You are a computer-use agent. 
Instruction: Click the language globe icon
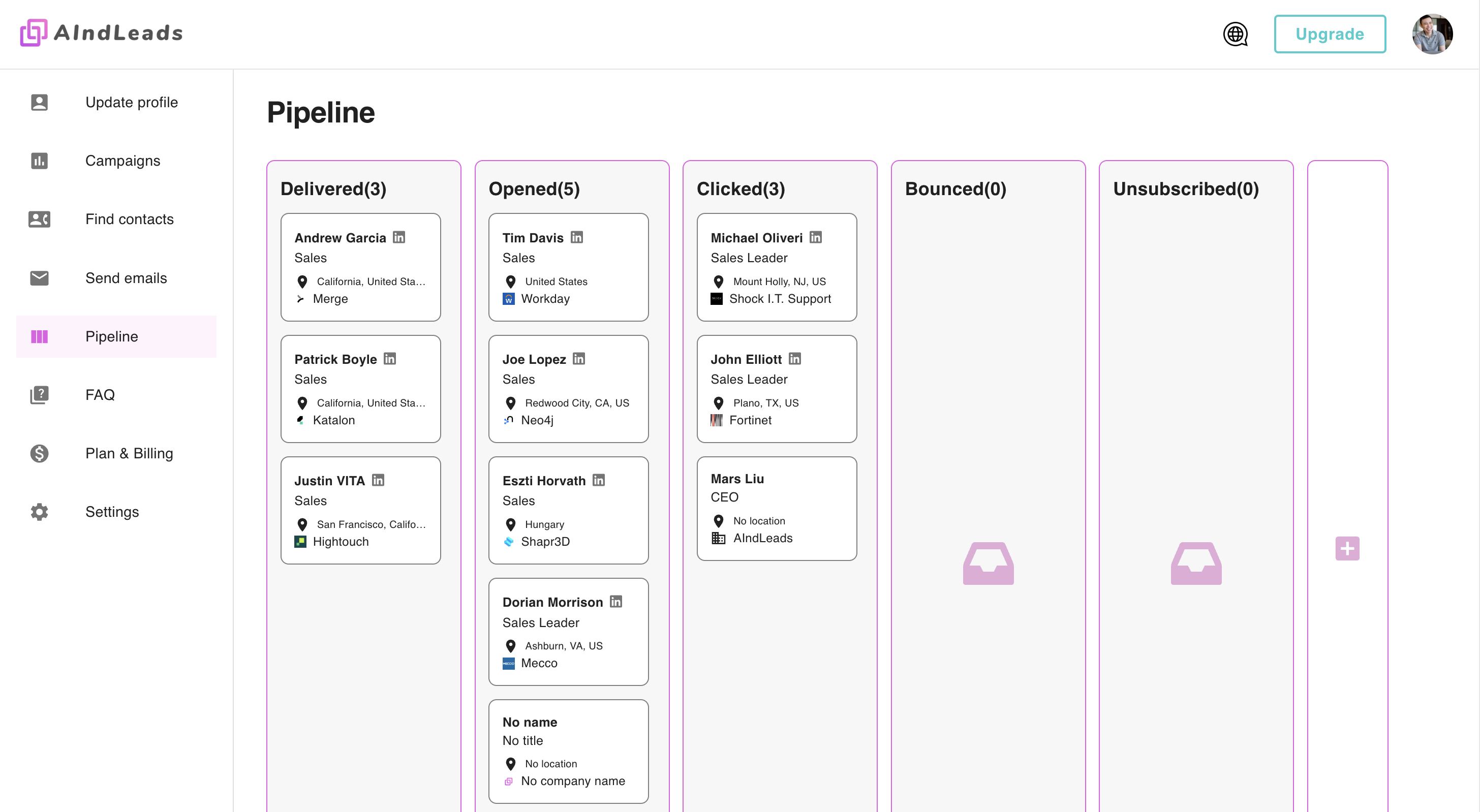point(1235,34)
